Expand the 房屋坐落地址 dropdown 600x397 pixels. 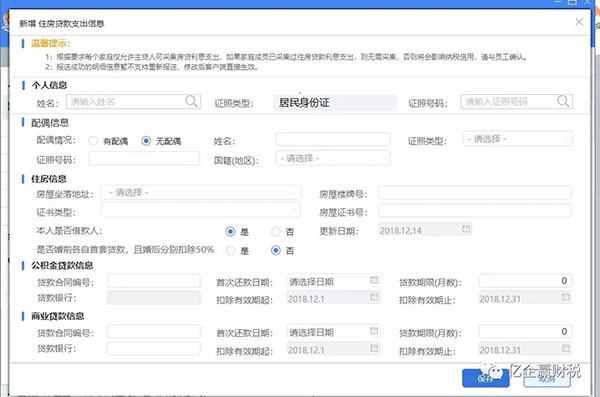(201, 193)
